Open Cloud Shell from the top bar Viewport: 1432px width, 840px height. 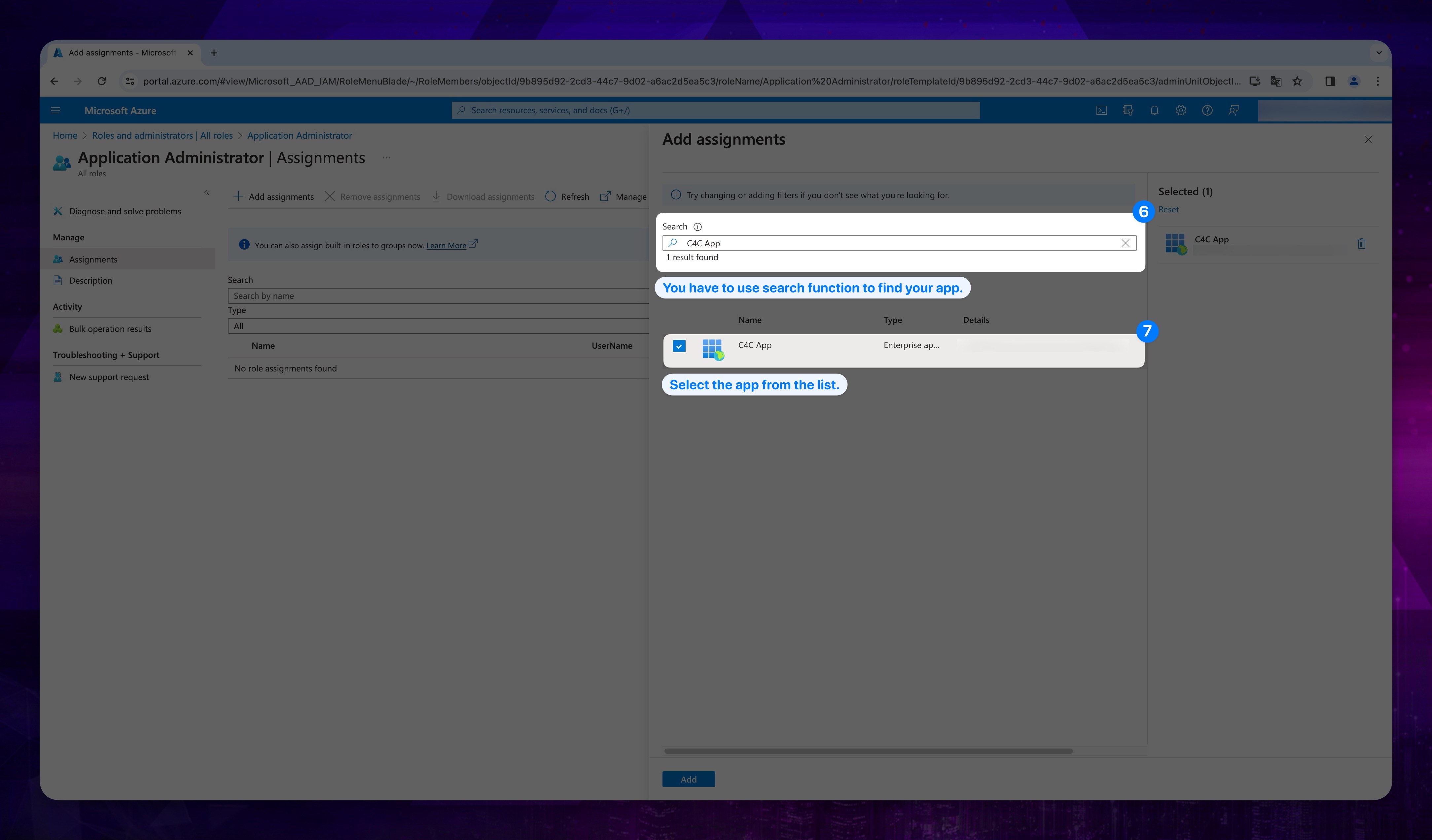click(1101, 110)
